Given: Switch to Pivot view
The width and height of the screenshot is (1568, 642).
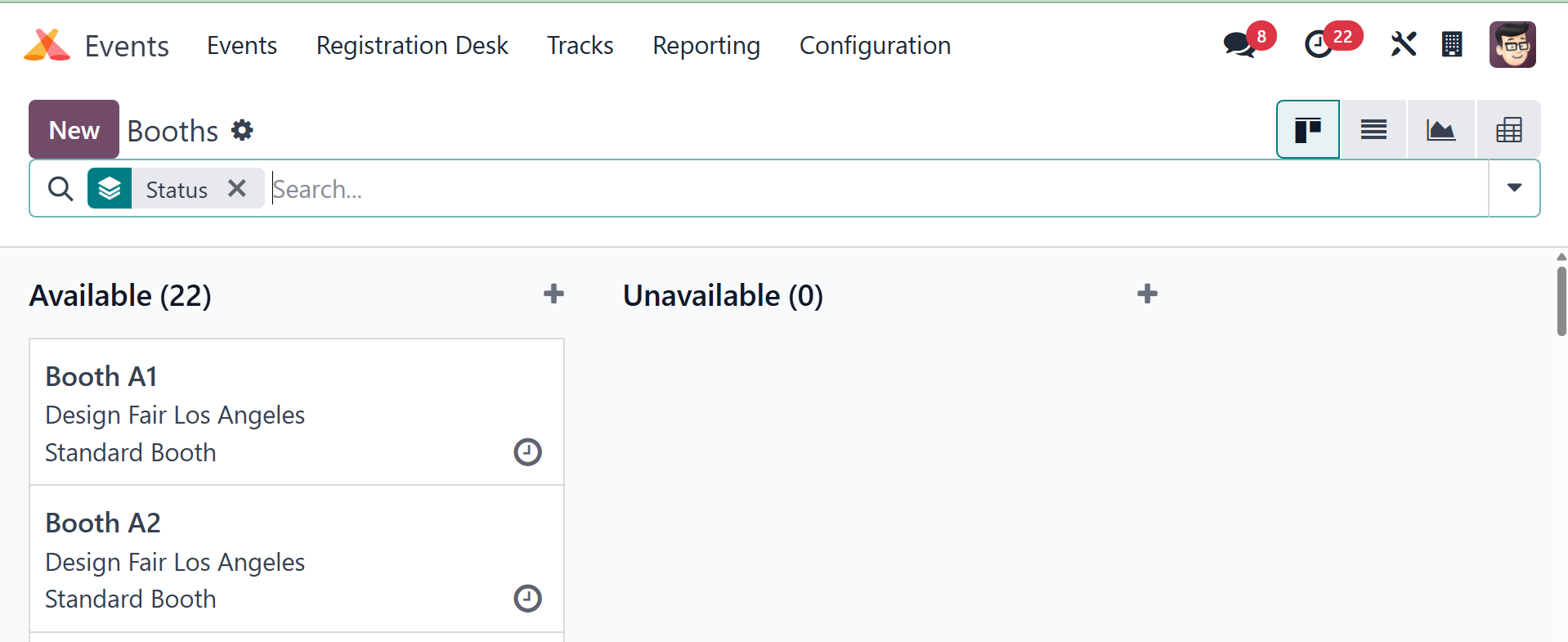Looking at the screenshot, I should [1508, 129].
